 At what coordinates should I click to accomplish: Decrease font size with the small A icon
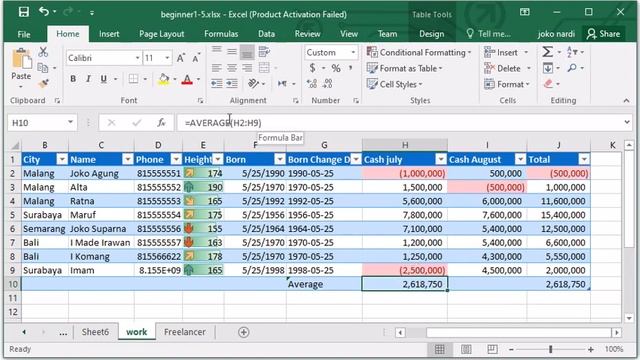click(196, 58)
